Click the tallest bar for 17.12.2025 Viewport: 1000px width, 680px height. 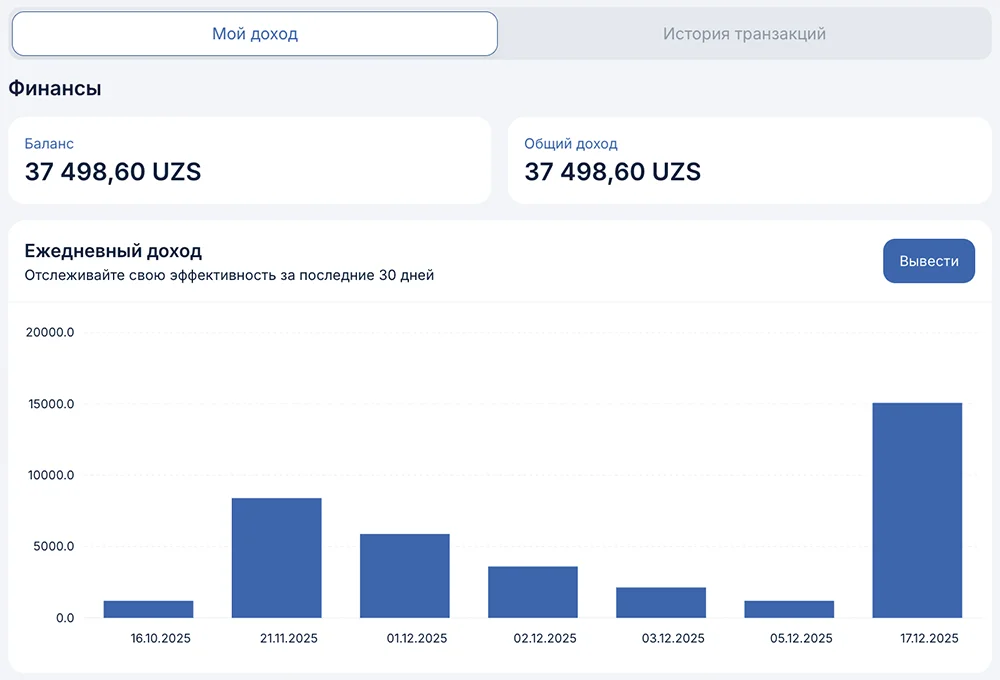click(x=917, y=510)
